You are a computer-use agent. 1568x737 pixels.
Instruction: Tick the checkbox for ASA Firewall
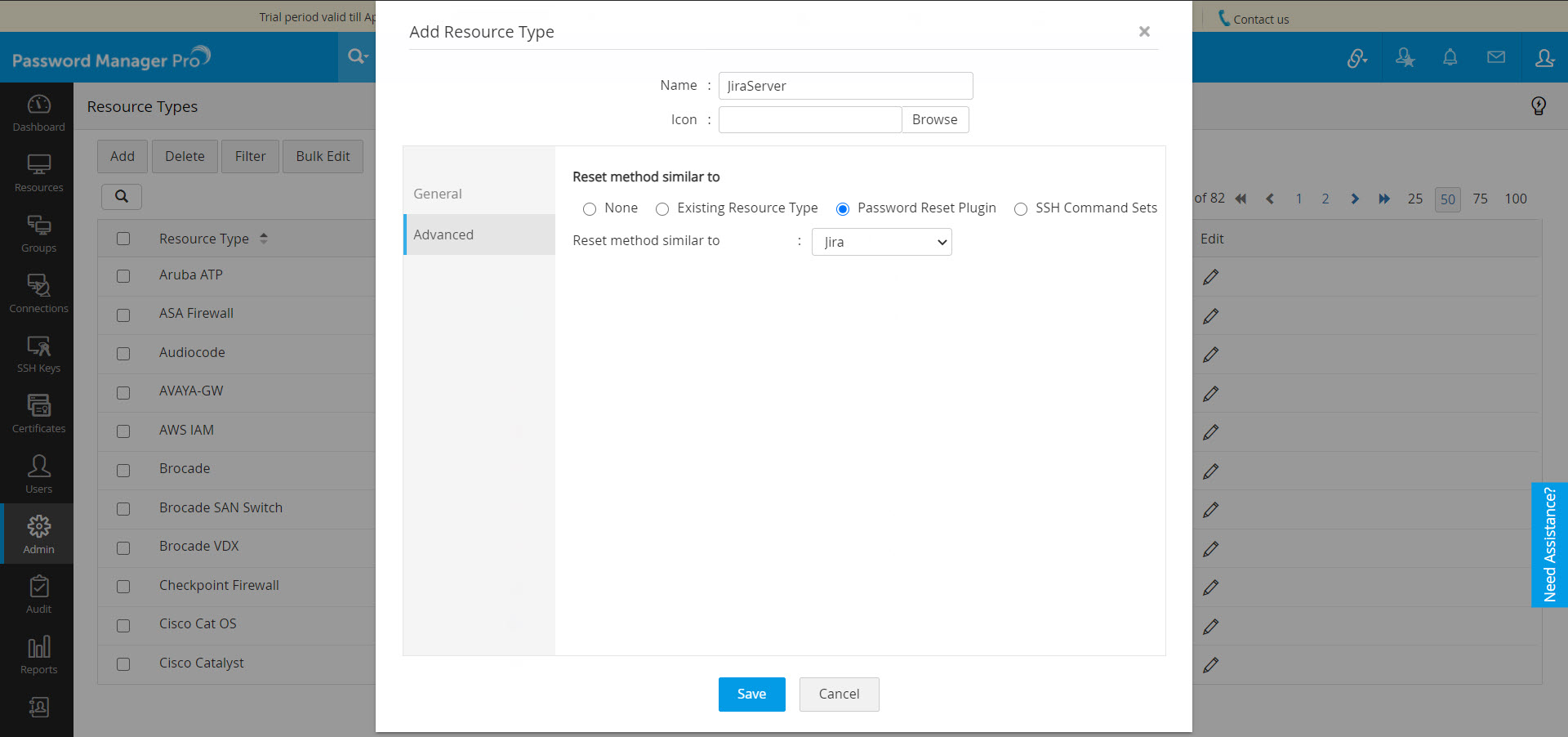123,315
